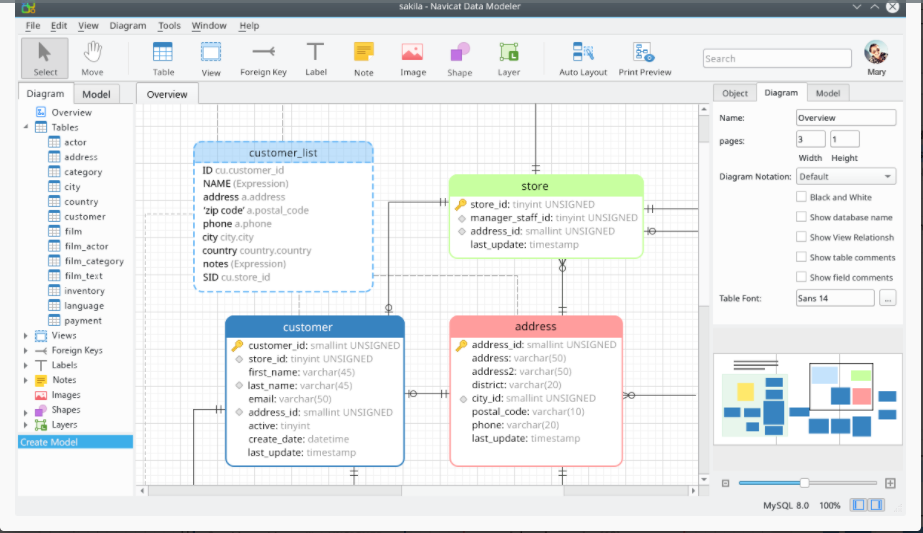Open the Model tab in properties panel
The width and height of the screenshot is (923, 533).
point(828,93)
